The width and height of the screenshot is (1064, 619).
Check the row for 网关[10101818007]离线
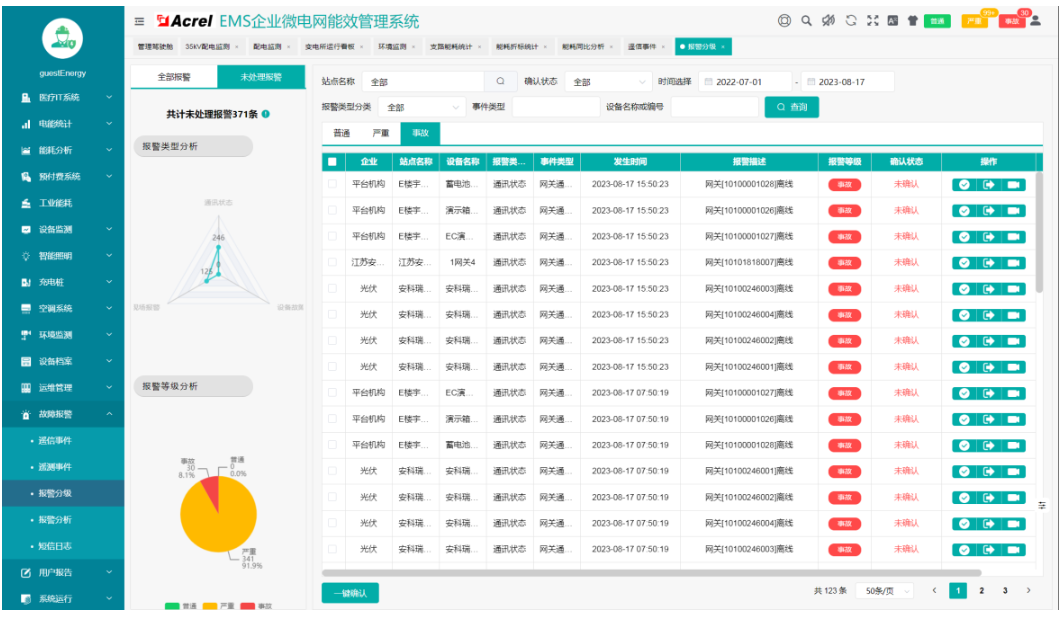[x=332, y=262]
